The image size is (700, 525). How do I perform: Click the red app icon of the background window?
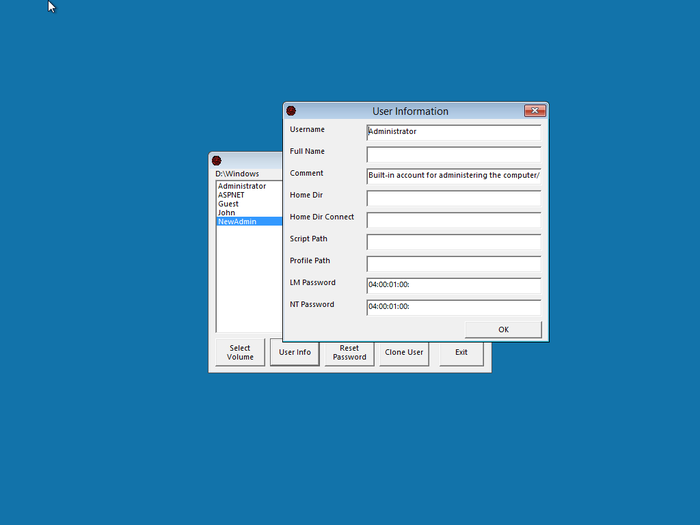[x=217, y=160]
